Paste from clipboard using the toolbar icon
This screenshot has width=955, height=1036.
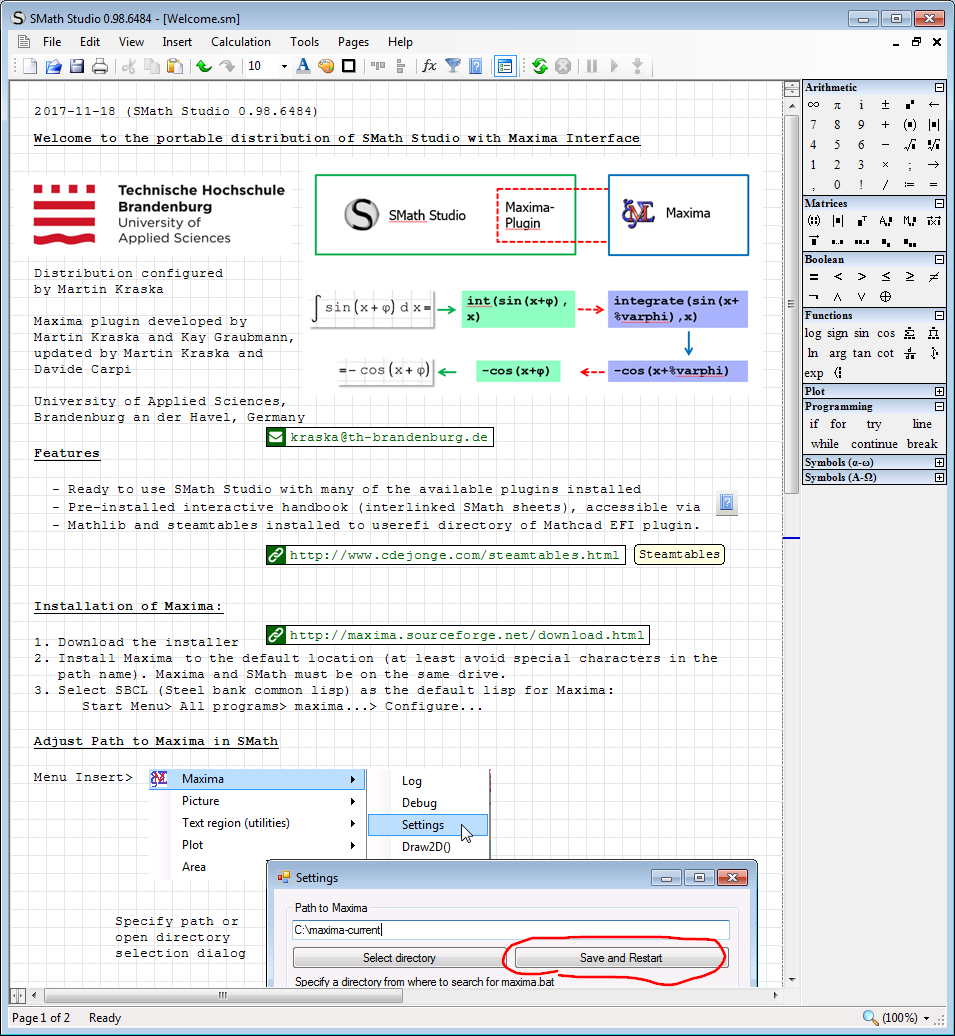tap(174, 66)
